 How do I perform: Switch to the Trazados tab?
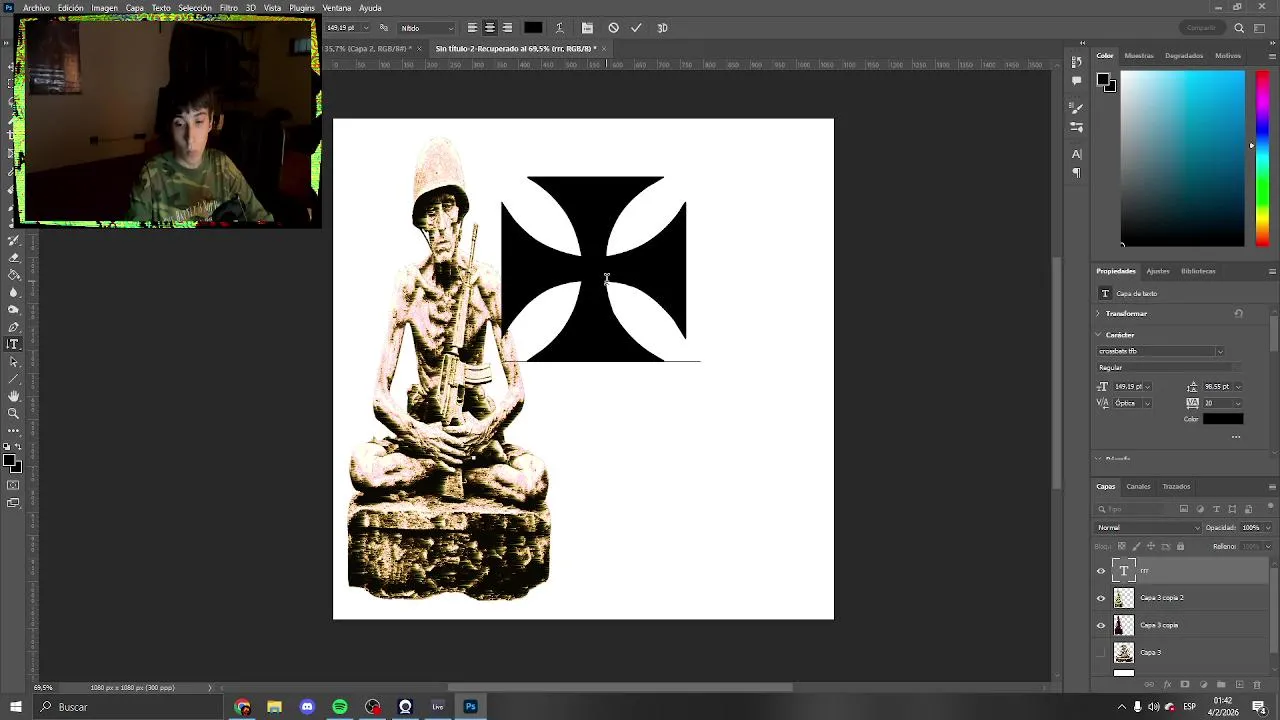point(1176,486)
